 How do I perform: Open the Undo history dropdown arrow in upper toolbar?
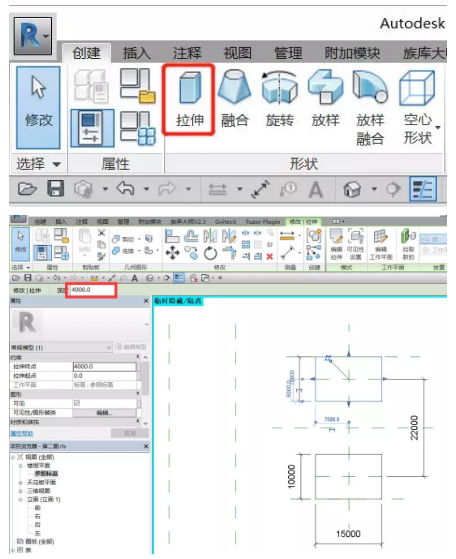(146, 189)
